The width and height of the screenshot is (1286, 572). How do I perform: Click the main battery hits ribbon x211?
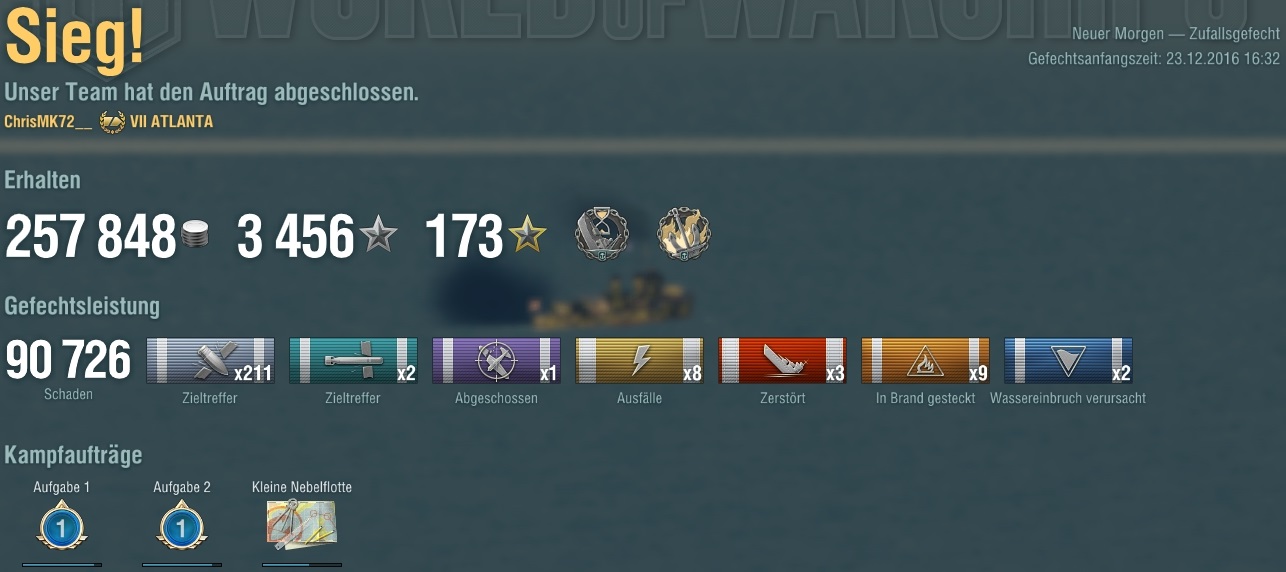coord(211,360)
